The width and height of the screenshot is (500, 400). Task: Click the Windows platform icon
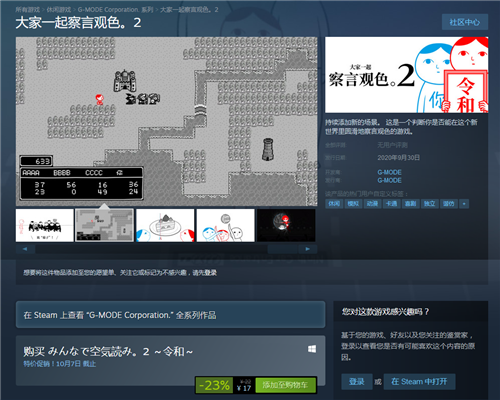coord(312,349)
